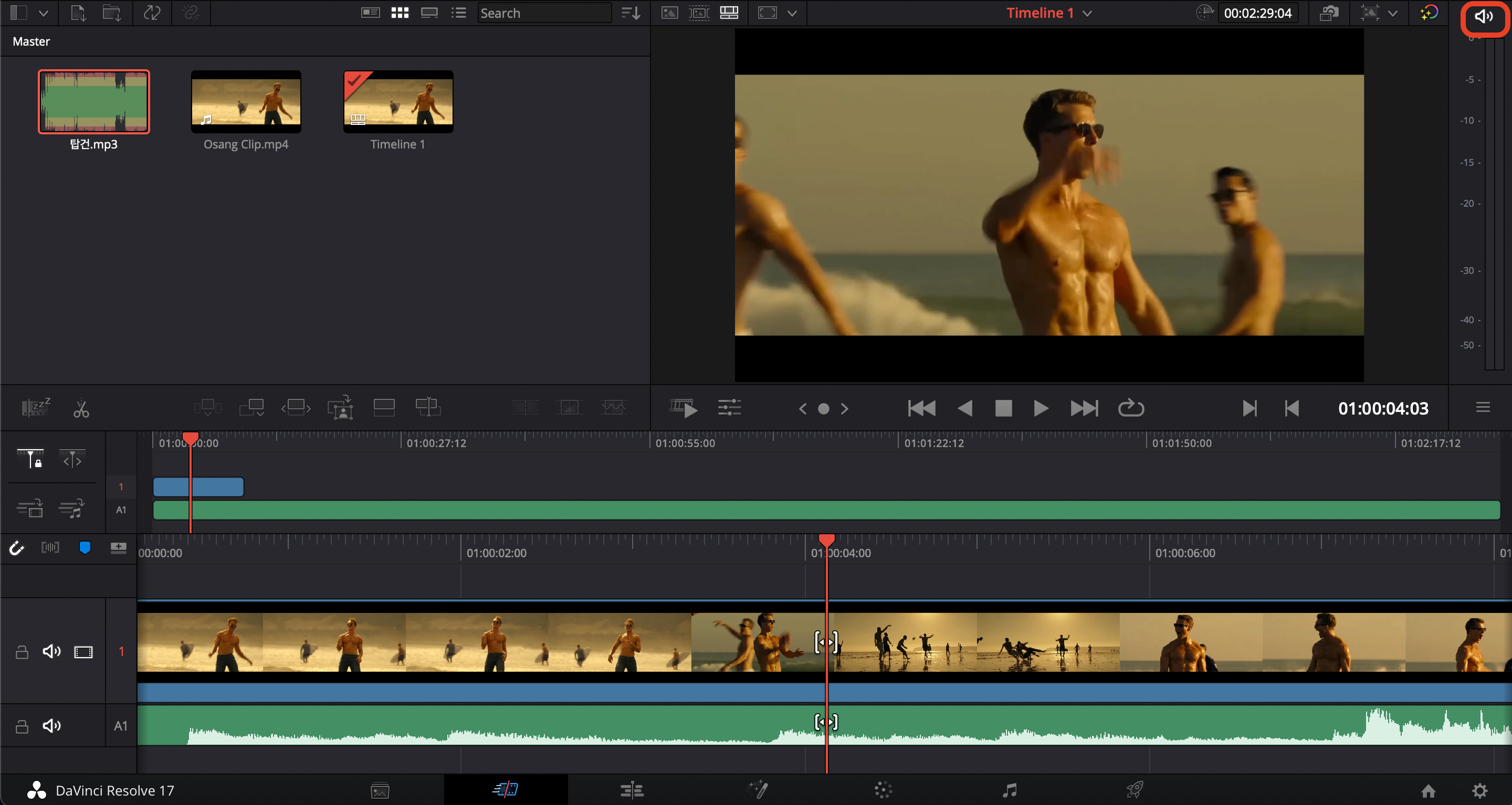Switch to the Cut page

coord(506,790)
